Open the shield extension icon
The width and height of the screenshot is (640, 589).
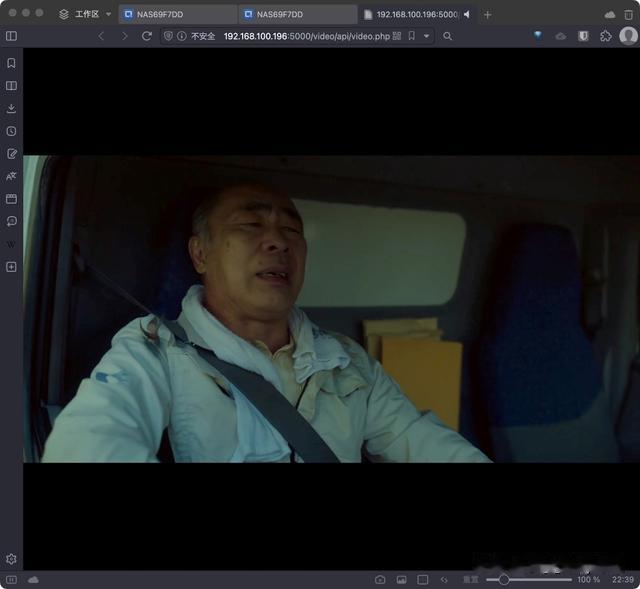[x=583, y=36]
